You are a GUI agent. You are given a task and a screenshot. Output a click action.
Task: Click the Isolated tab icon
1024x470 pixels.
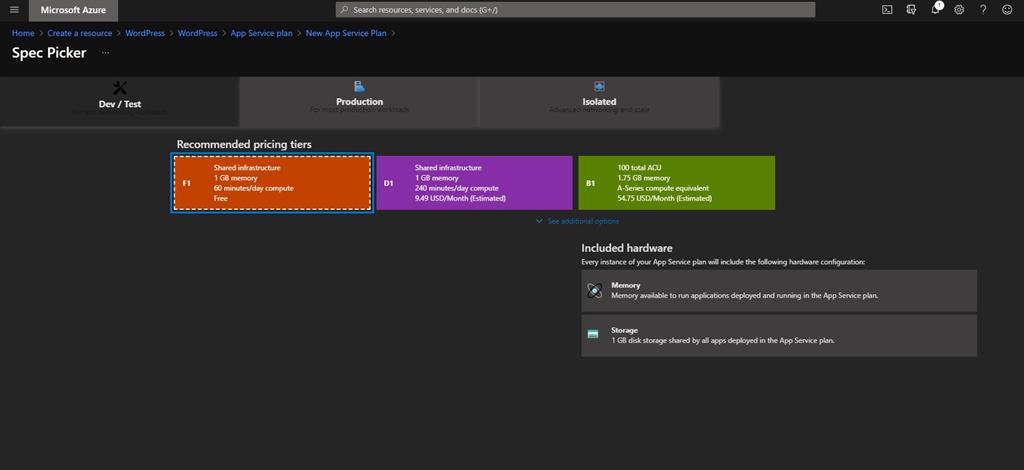coord(600,86)
